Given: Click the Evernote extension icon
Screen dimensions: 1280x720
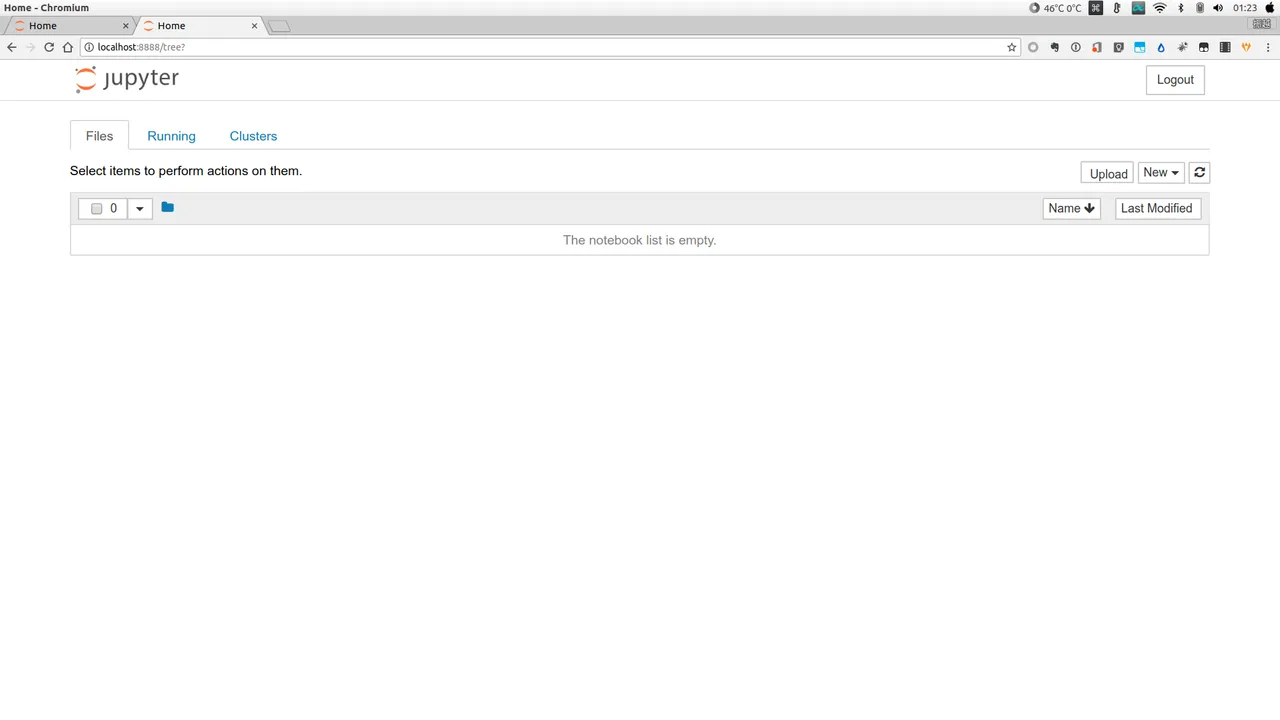Looking at the screenshot, I should pyautogui.click(x=1054, y=47).
